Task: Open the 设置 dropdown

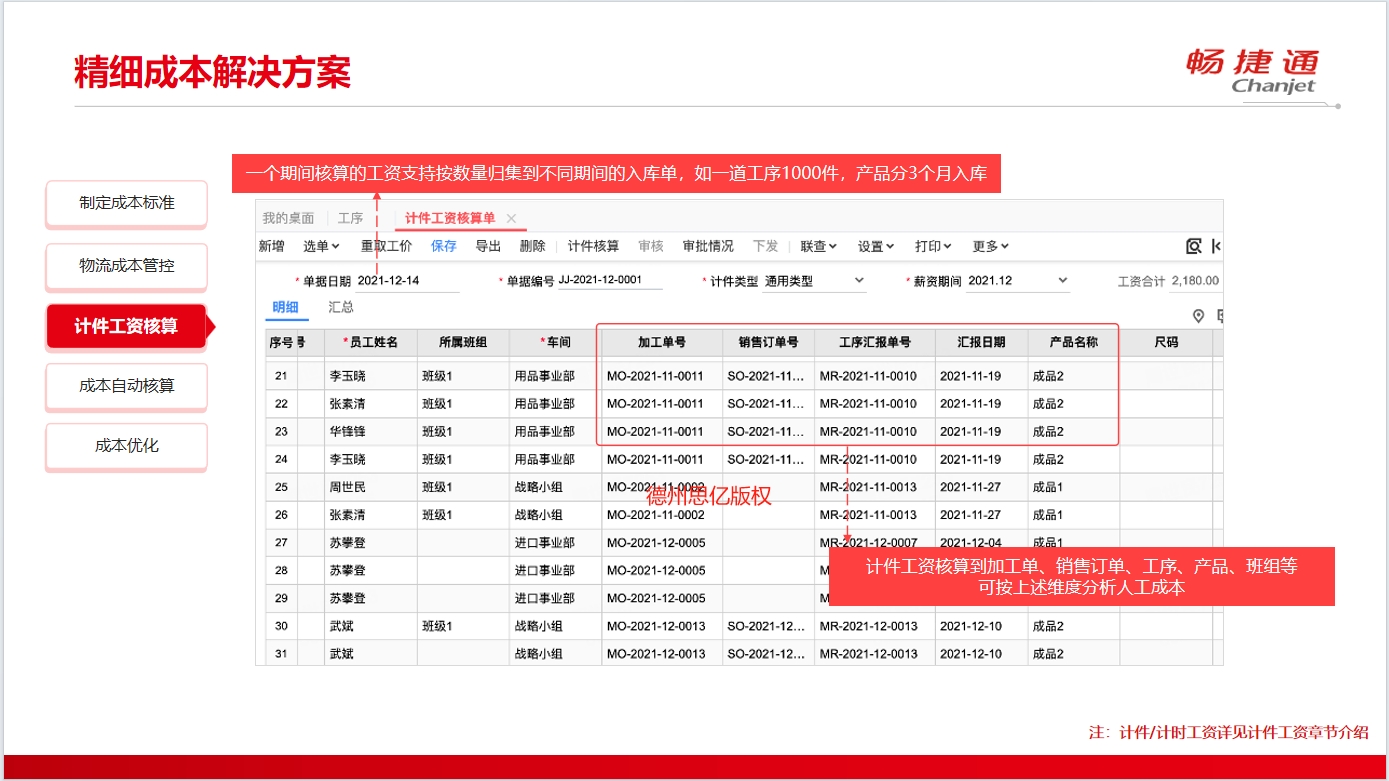Action: [876, 246]
